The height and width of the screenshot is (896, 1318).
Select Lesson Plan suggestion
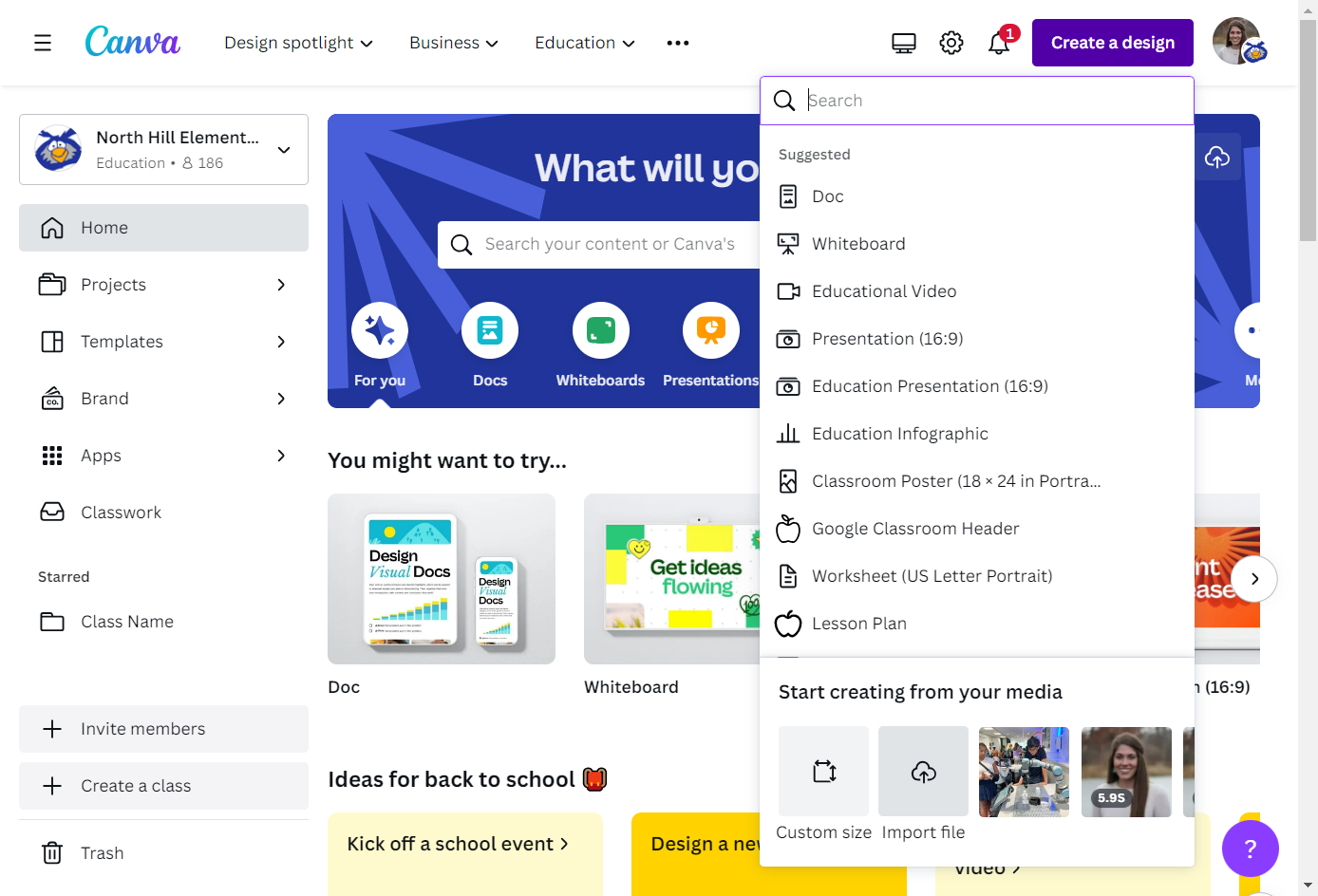(976, 624)
